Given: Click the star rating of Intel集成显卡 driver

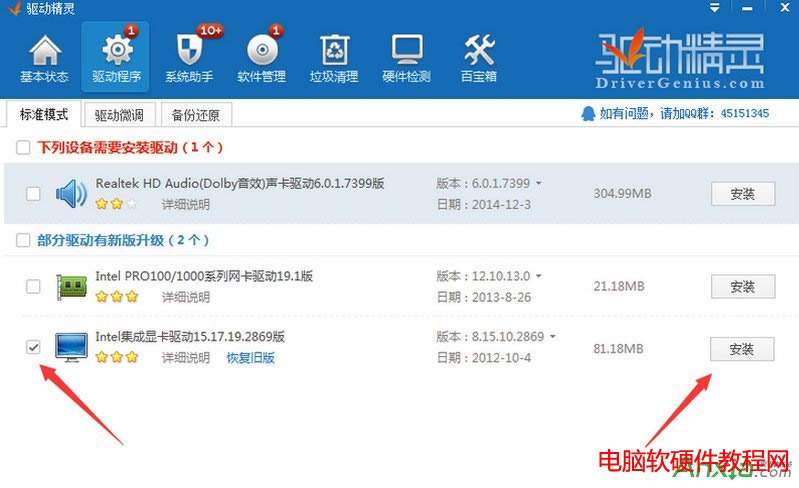Looking at the screenshot, I should [117, 357].
